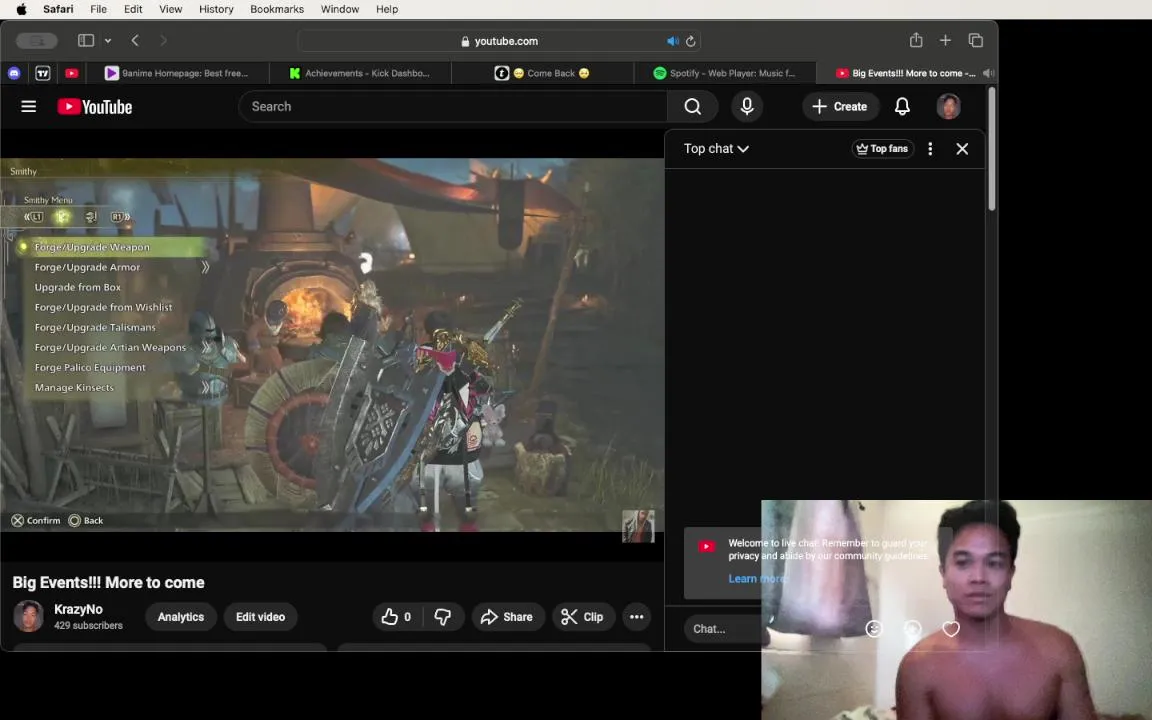Focus the YouTube search field
Image resolution: width=1152 pixels, height=720 pixels.
point(453,107)
